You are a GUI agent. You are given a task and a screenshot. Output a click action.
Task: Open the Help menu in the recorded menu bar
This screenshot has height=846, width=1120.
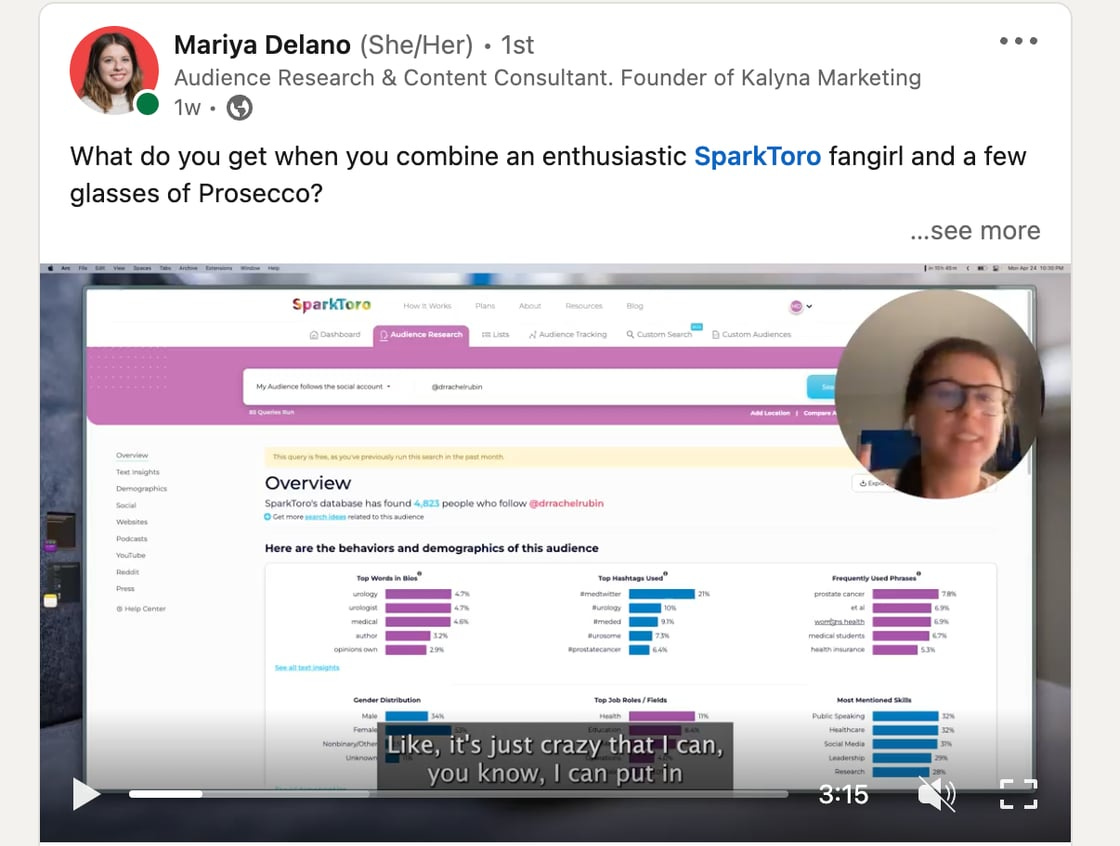[274, 268]
